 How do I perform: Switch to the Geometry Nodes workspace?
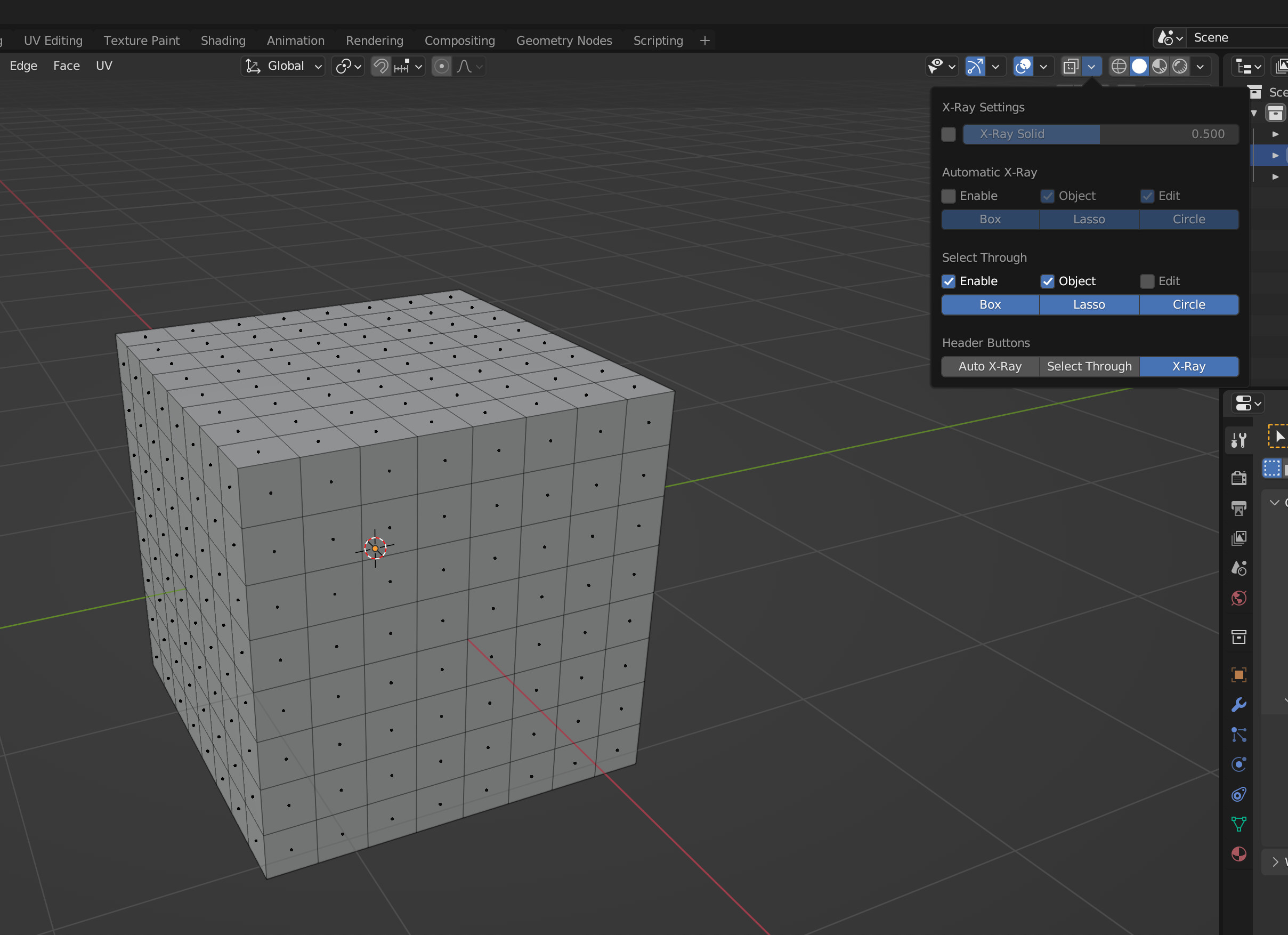(563, 41)
